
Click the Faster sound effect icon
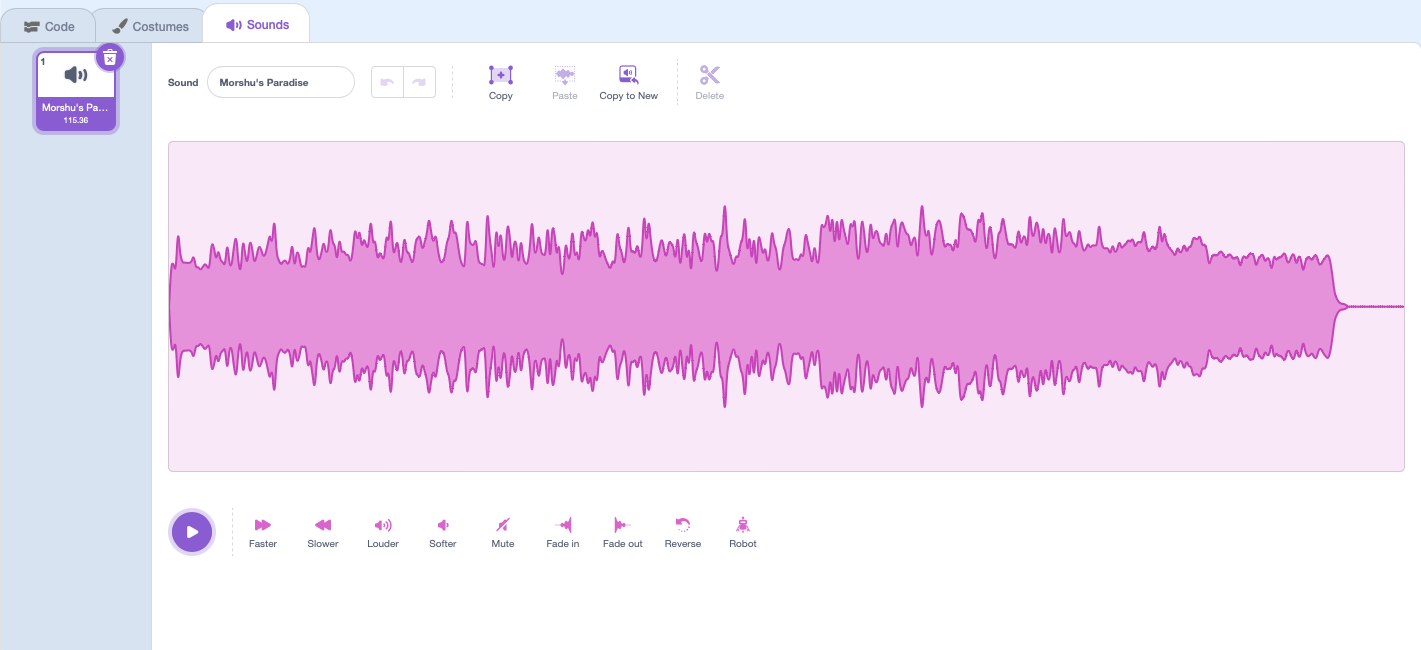[x=263, y=525]
